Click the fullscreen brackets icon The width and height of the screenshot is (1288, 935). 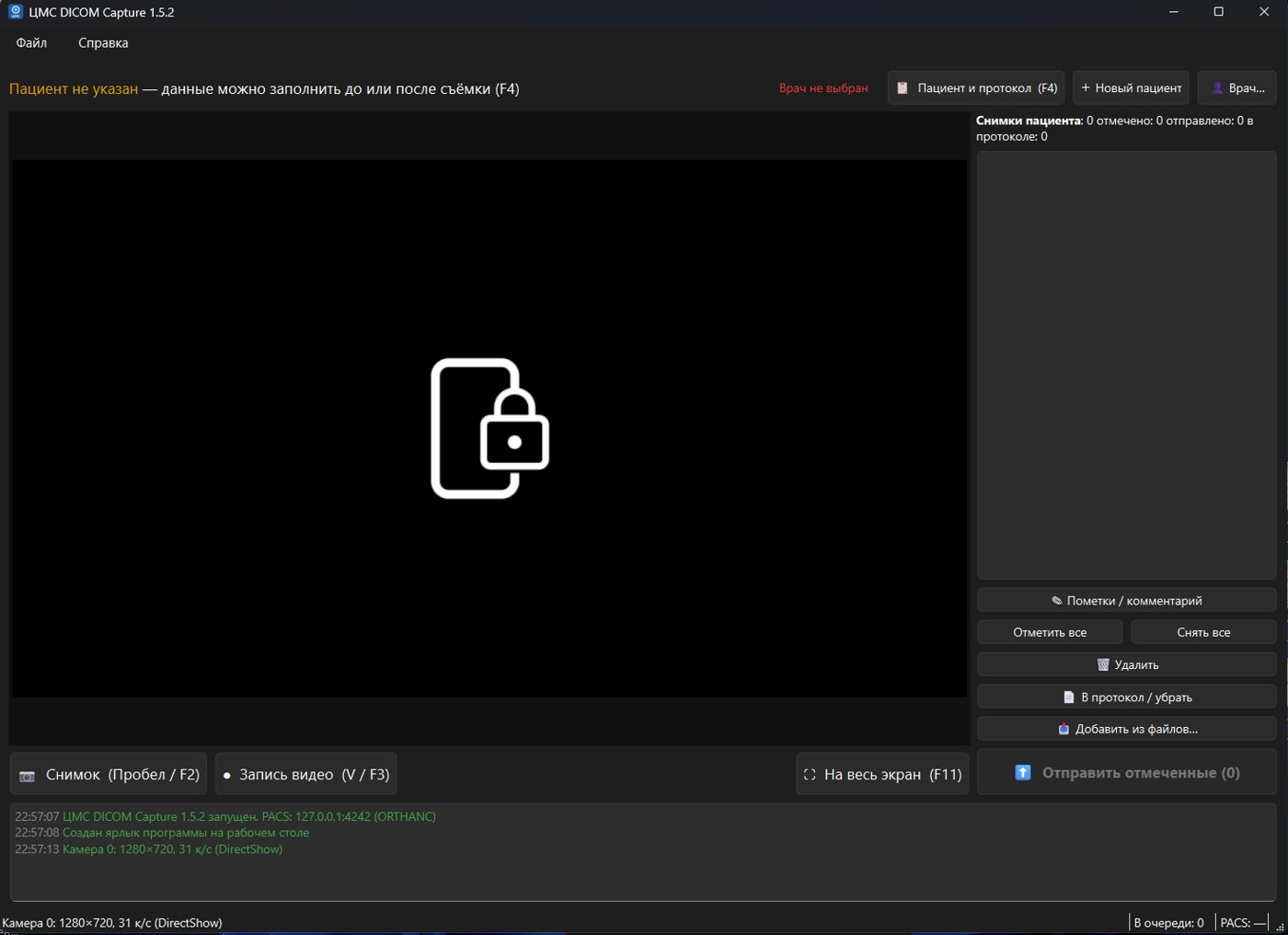coord(810,775)
